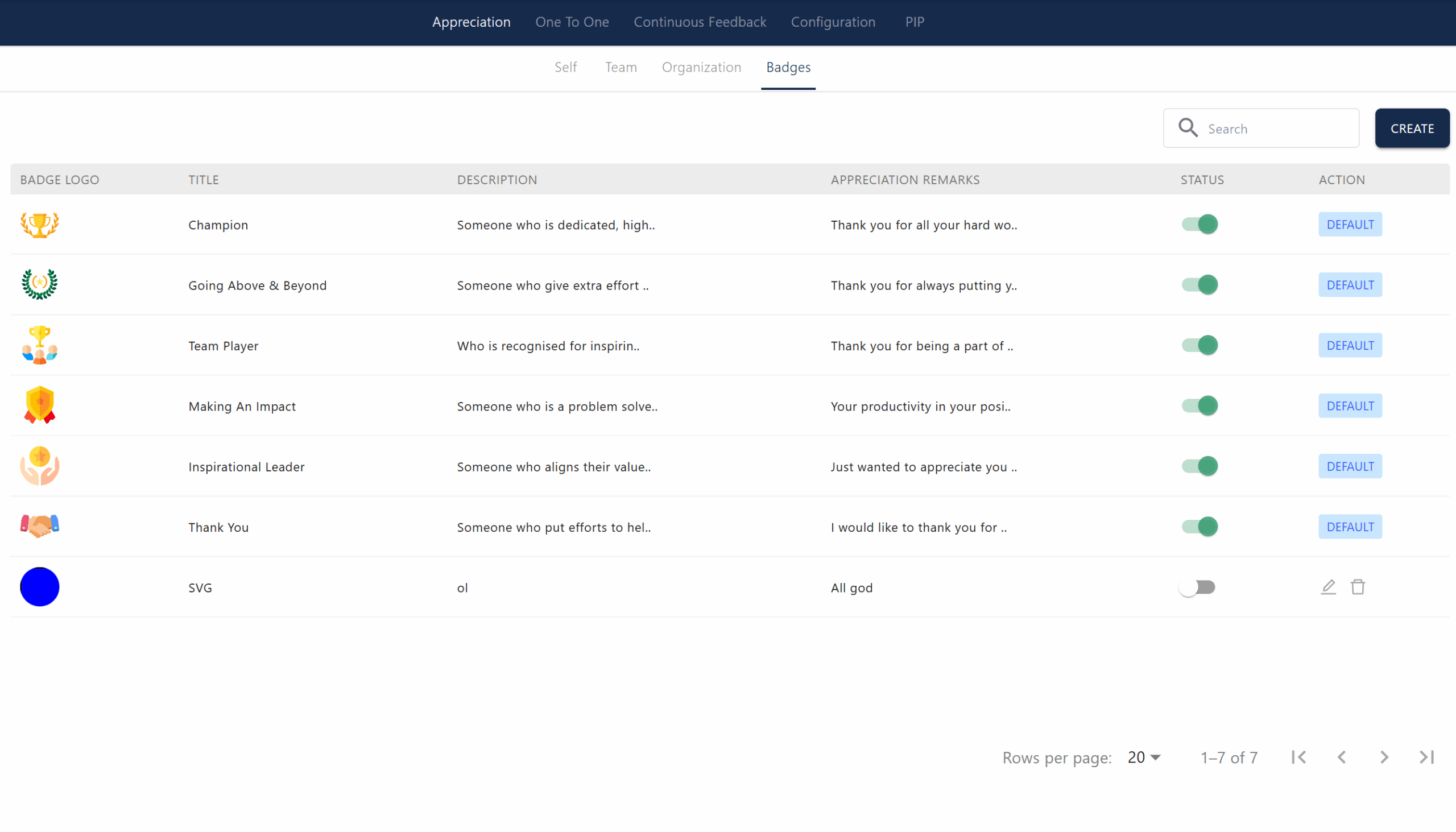Go to previous page arrow
Viewport: 1456px width, 832px height.
tap(1341, 757)
